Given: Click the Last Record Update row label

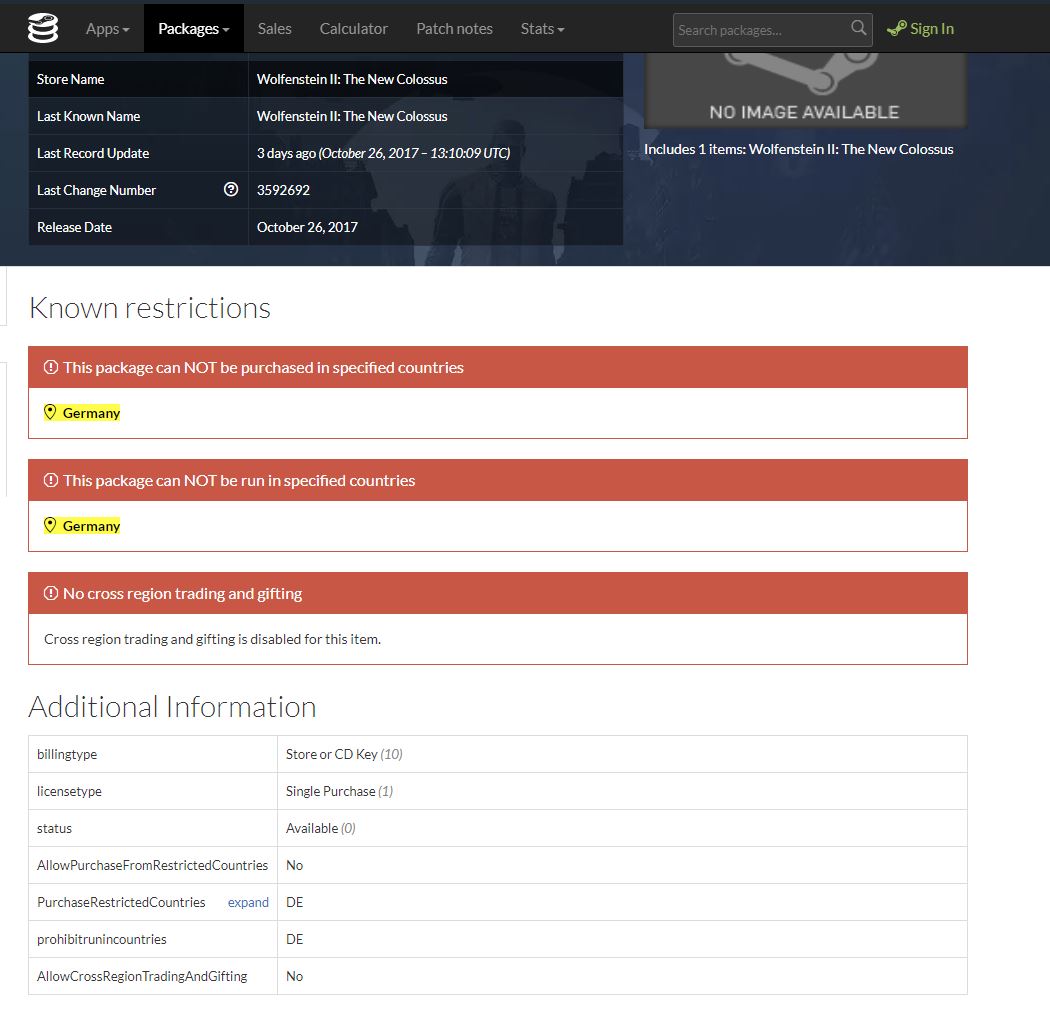Looking at the screenshot, I should tap(93, 153).
